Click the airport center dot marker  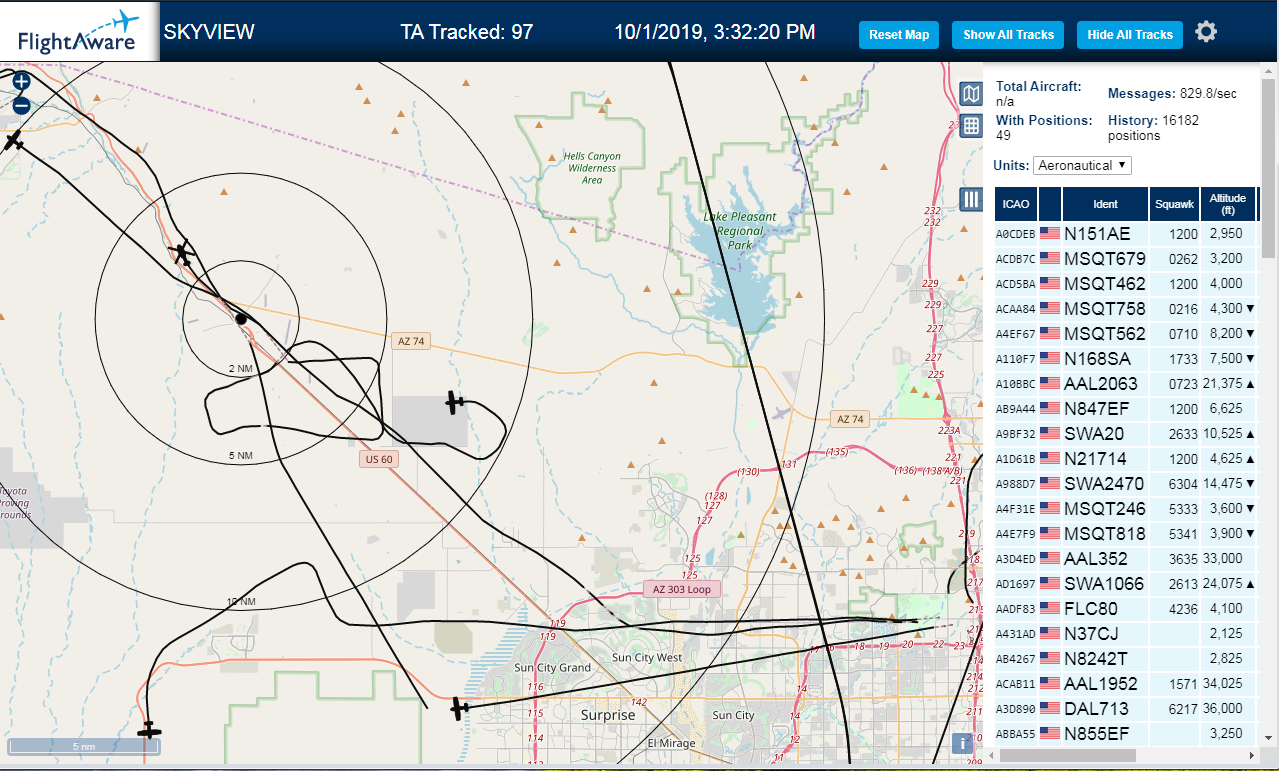tap(240, 319)
